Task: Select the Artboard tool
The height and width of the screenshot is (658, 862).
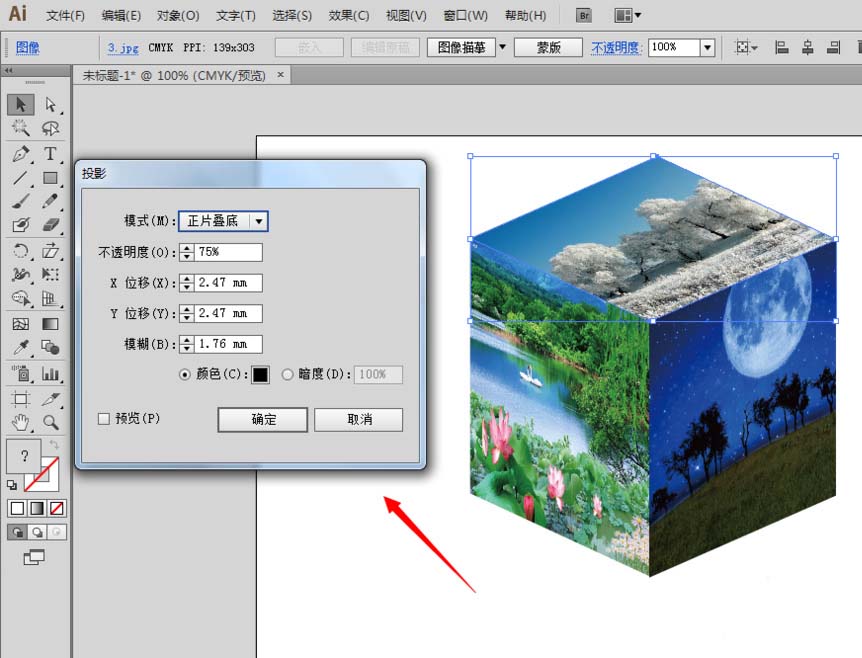Action: tap(21, 399)
